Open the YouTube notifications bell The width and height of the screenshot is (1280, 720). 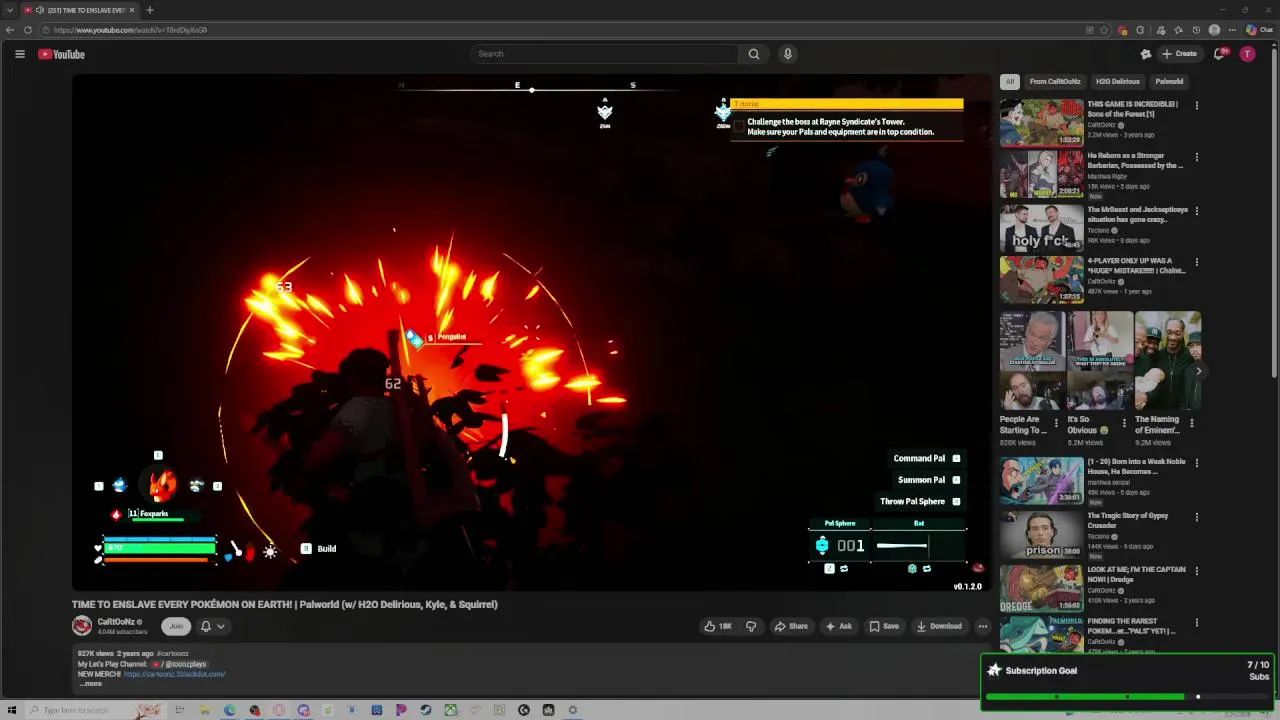[x=1219, y=54]
